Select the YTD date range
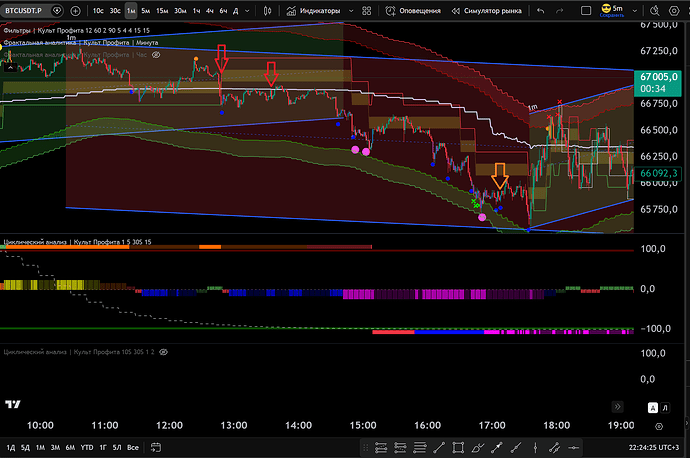 tap(88, 447)
